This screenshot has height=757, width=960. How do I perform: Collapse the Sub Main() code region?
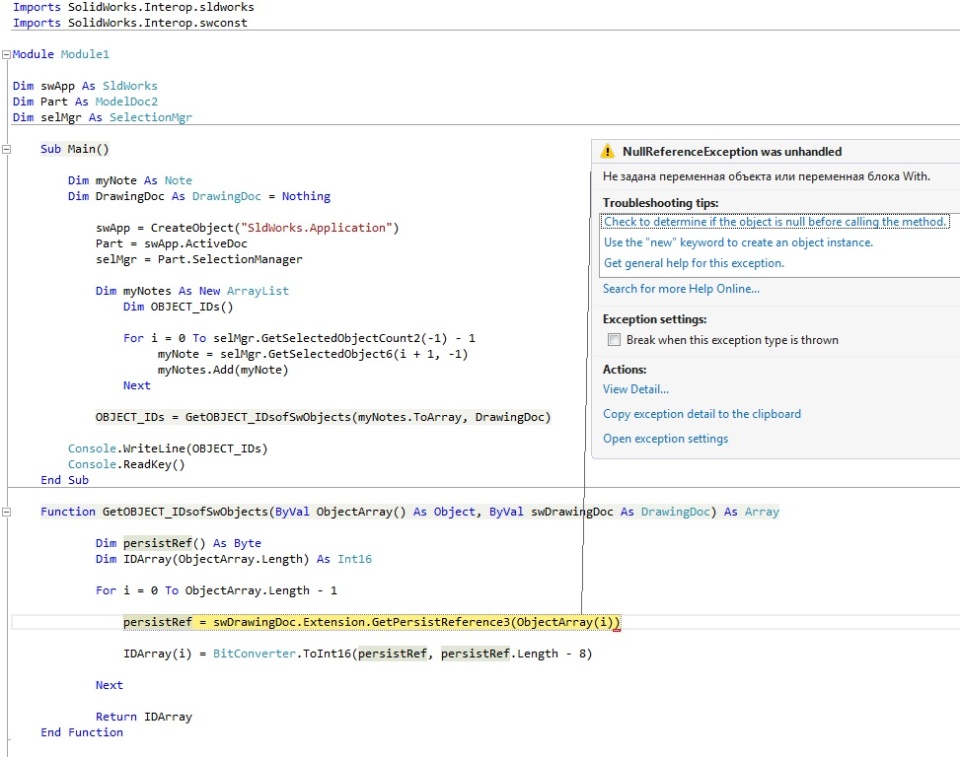[x=6, y=149]
